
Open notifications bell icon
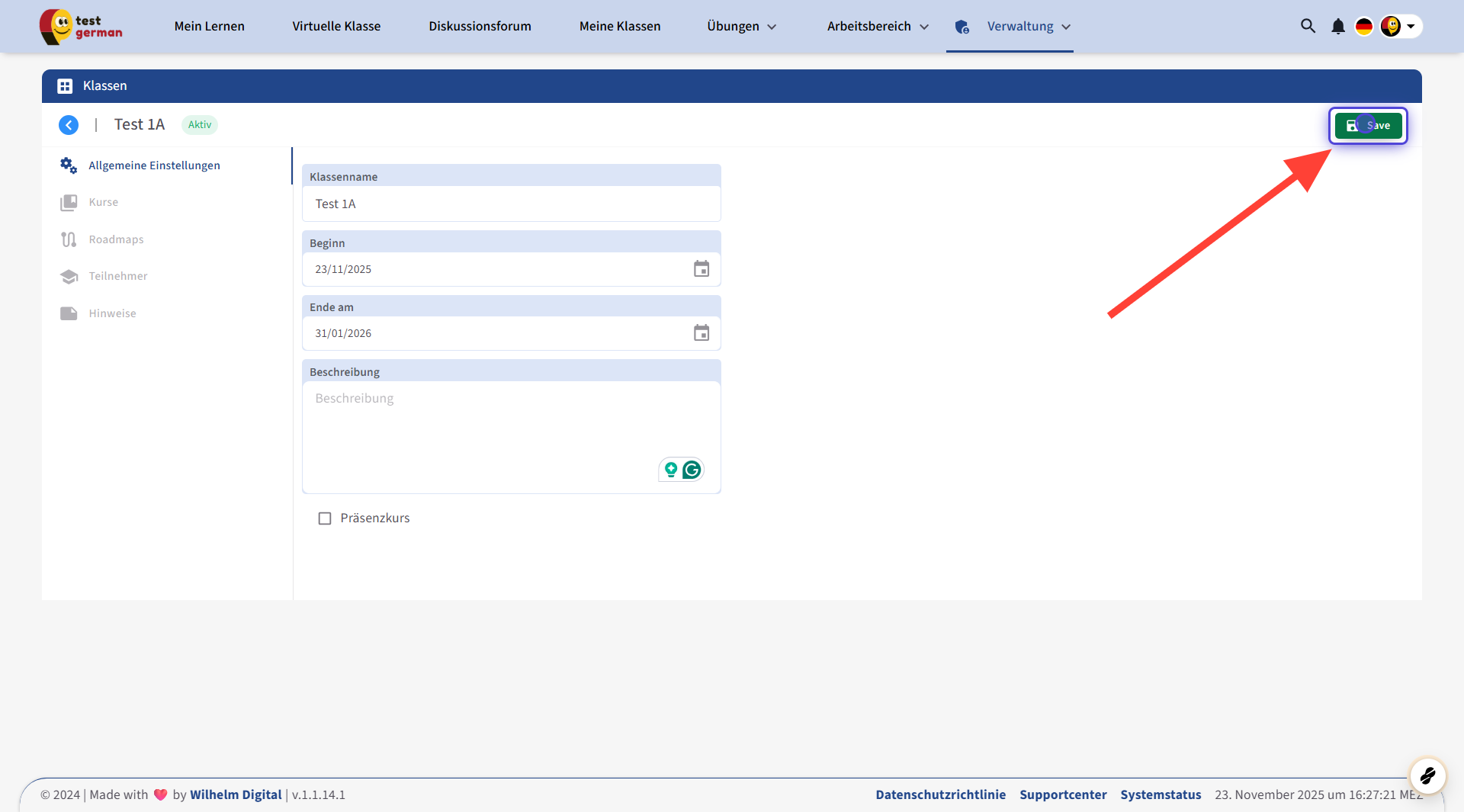pyautogui.click(x=1337, y=27)
